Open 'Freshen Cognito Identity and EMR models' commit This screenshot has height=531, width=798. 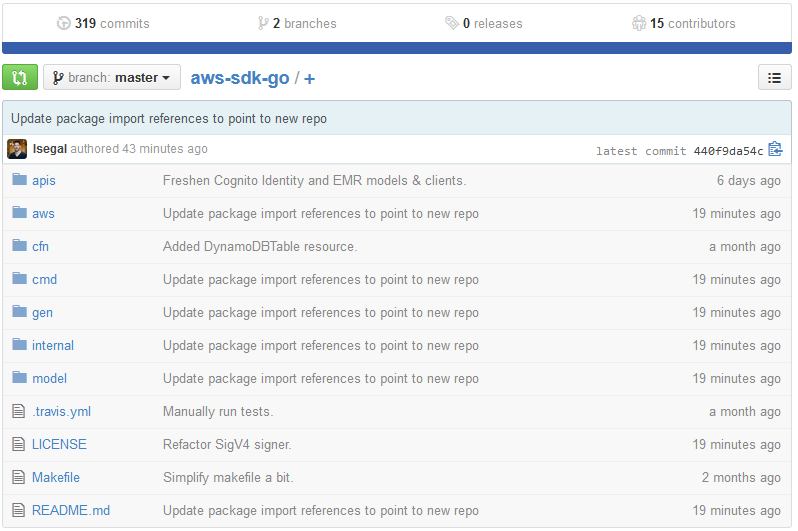pos(315,181)
